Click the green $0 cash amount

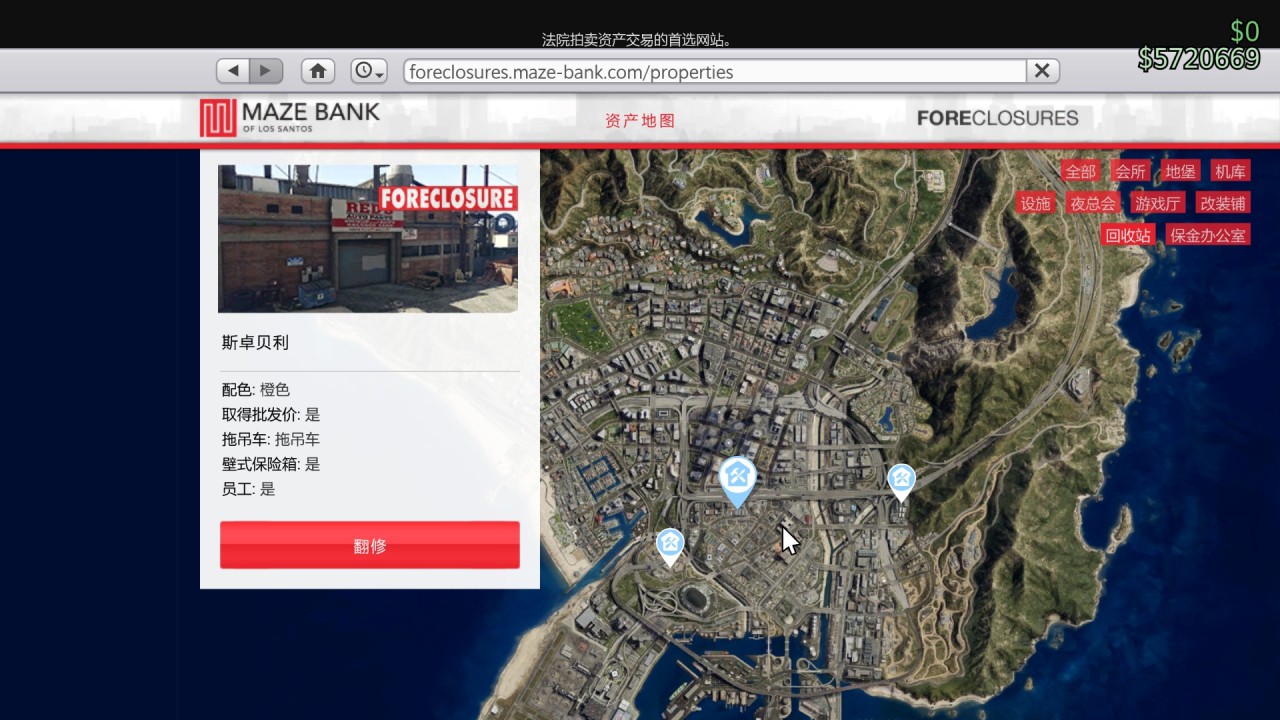click(1244, 31)
